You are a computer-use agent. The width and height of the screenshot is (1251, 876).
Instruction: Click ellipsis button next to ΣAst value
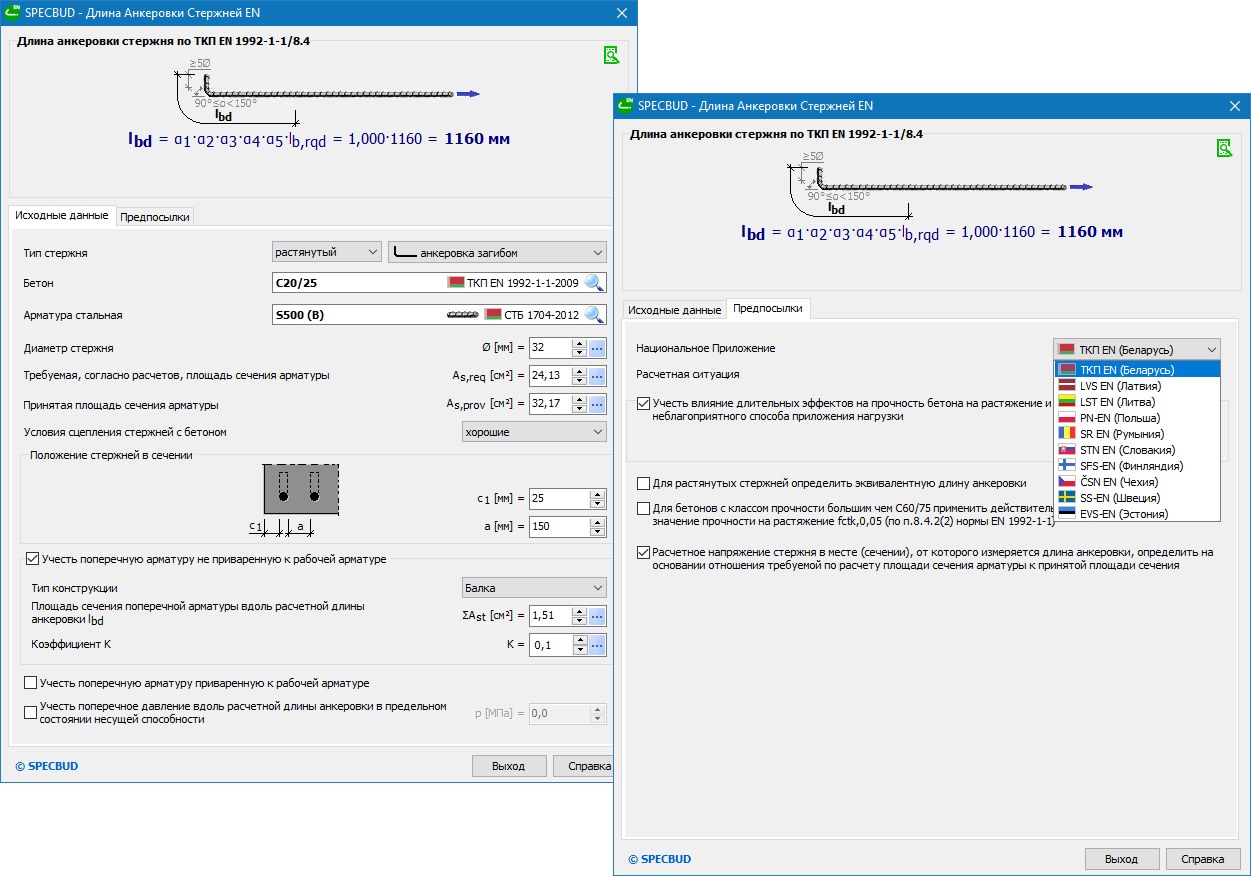coord(597,617)
